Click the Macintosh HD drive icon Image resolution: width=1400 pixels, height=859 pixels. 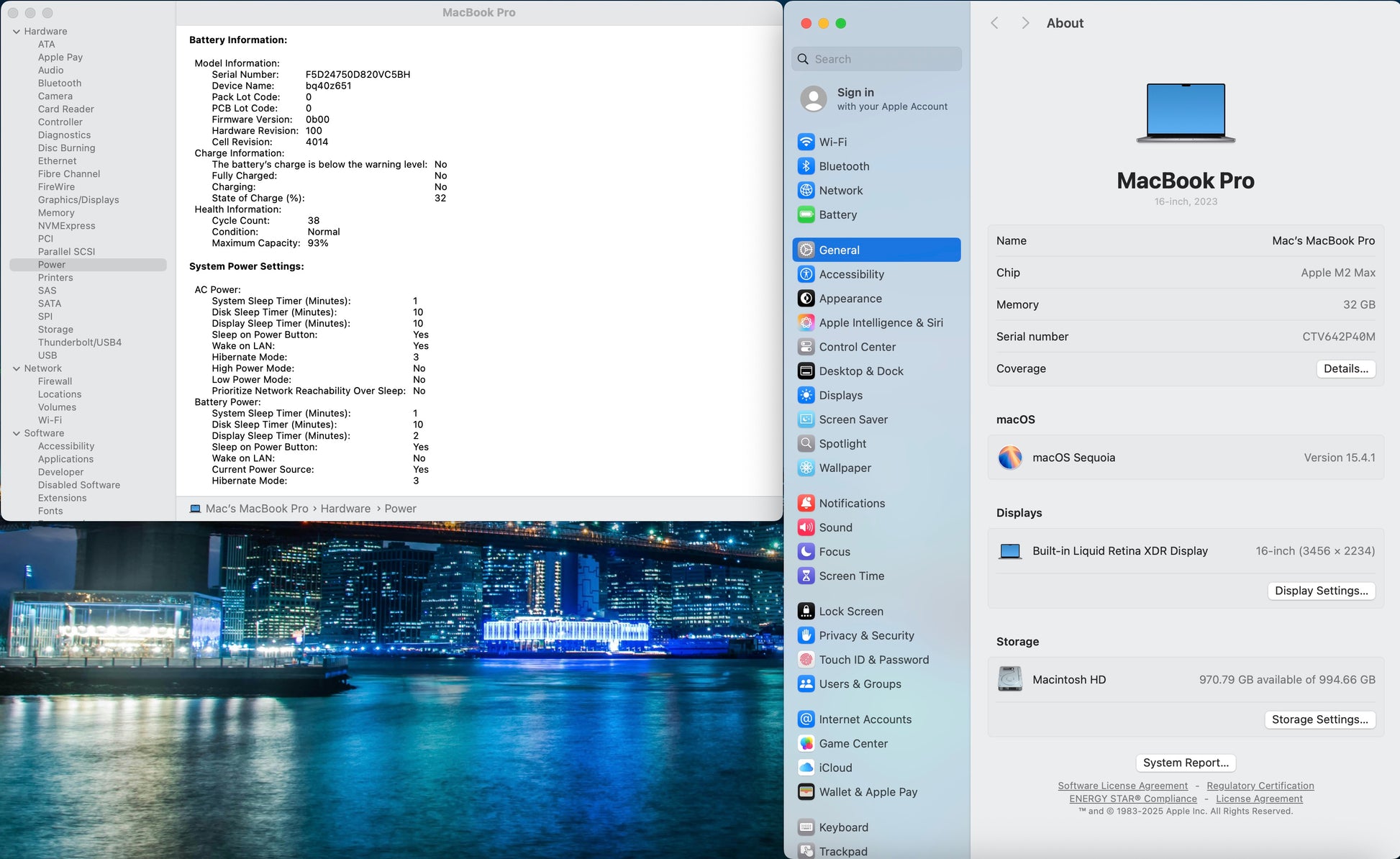pyautogui.click(x=1010, y=679)
